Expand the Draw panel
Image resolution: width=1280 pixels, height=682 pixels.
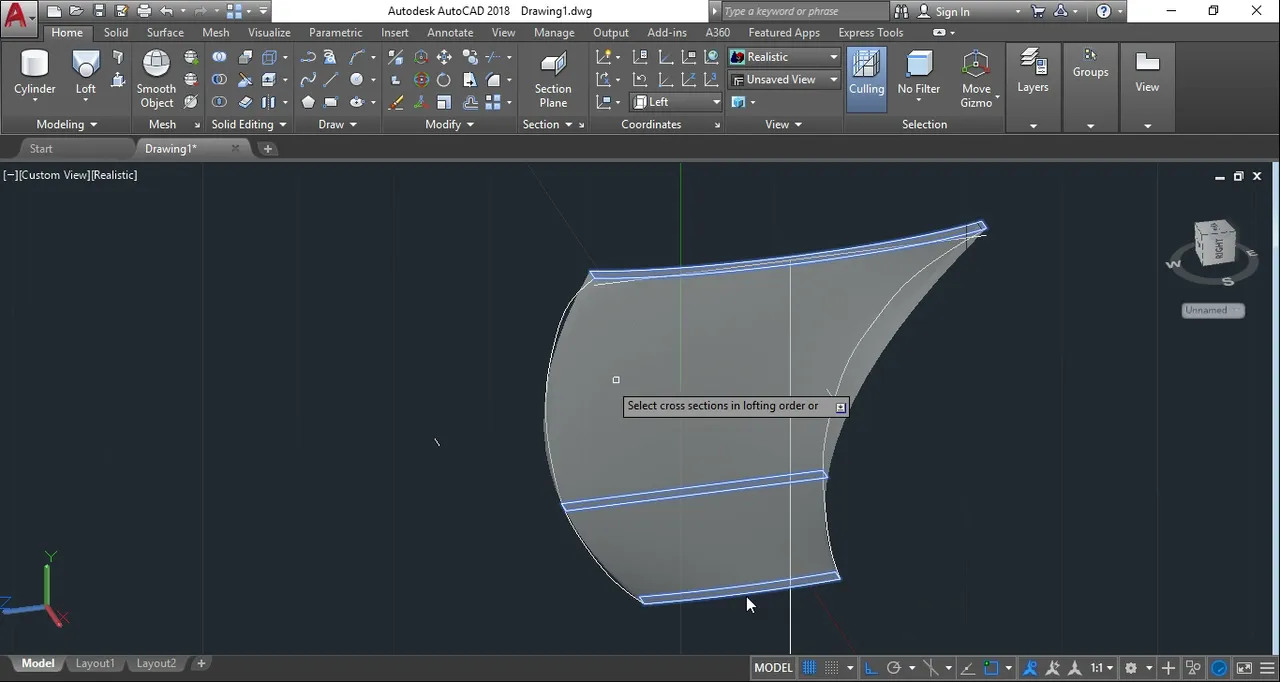(337, 124)
